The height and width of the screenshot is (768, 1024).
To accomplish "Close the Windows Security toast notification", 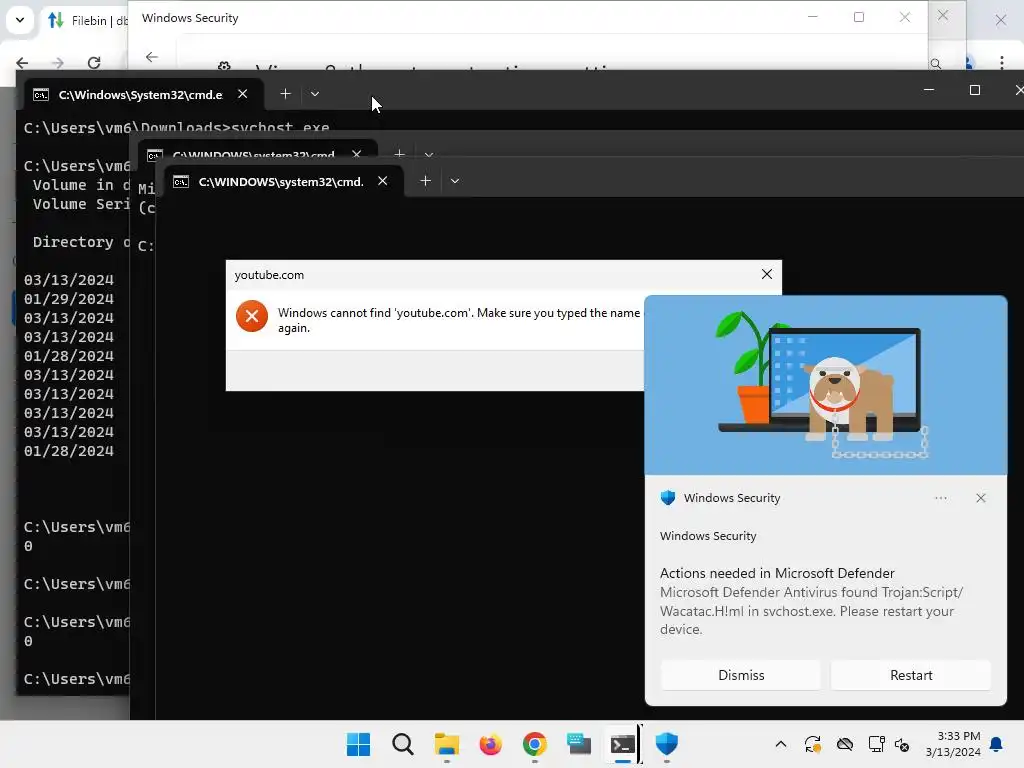I will click(x=980, y=498).
